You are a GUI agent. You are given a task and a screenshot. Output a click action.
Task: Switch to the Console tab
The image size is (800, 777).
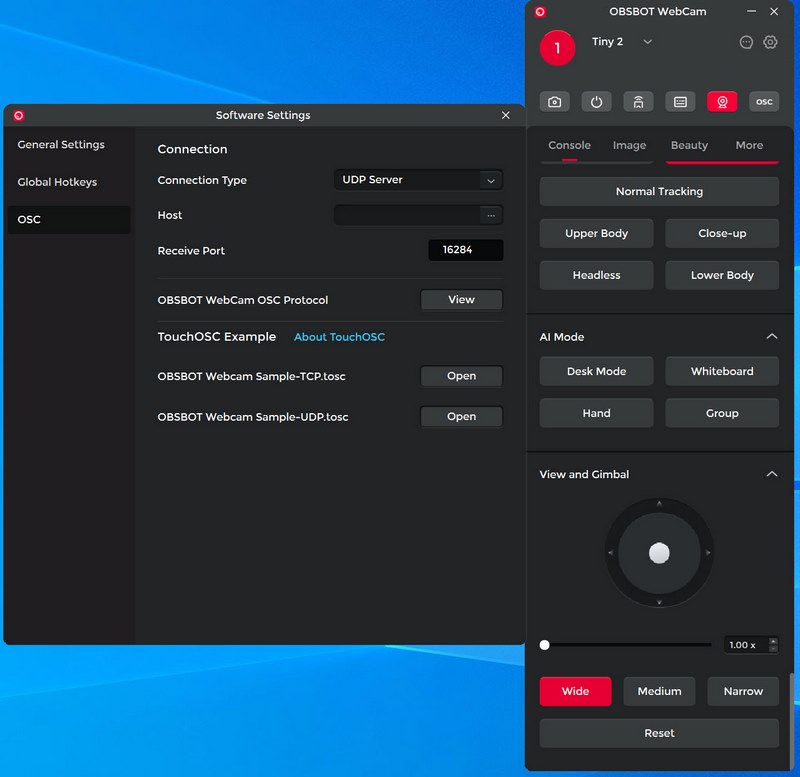pos(569,145)
